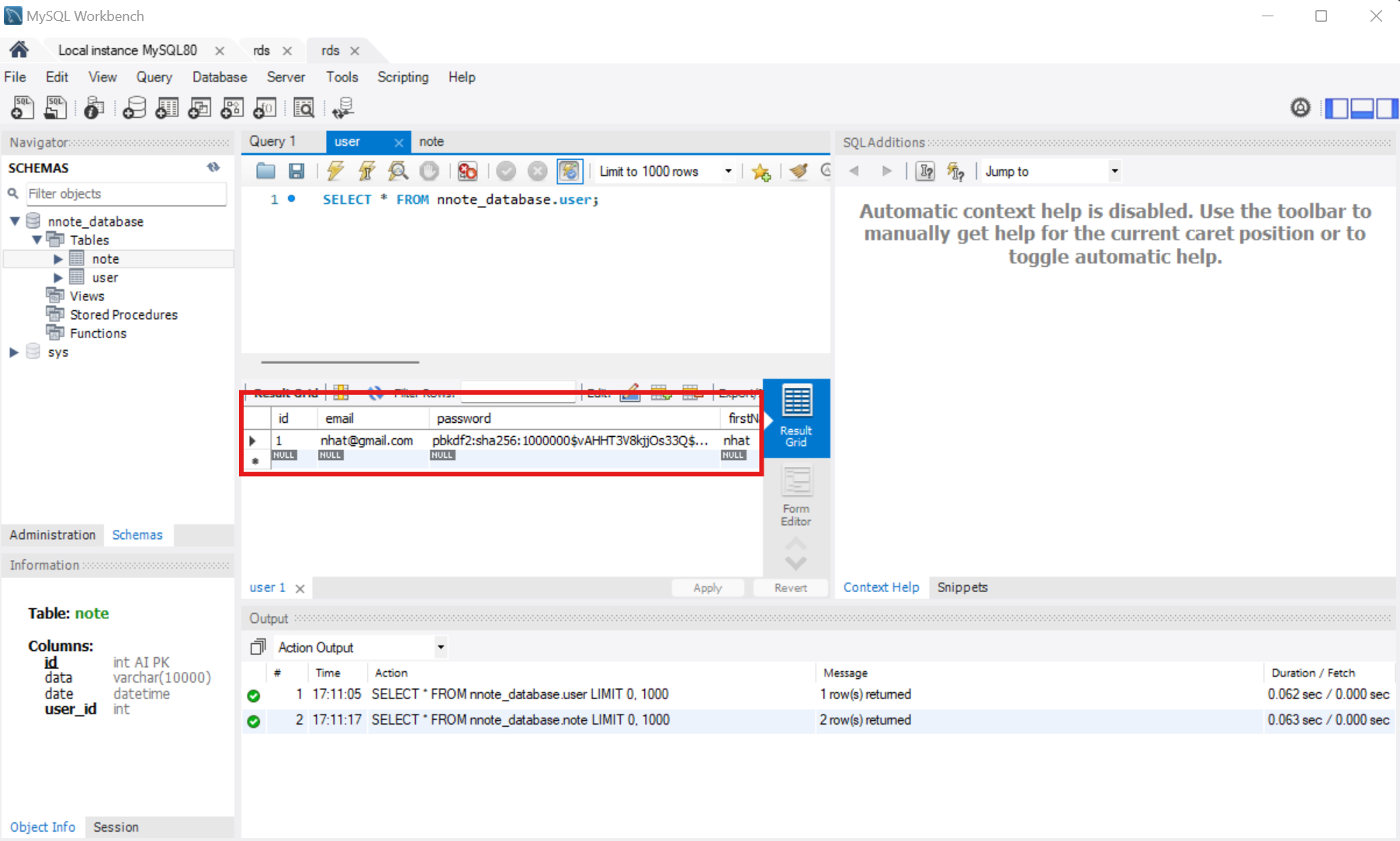Expand user table node
The height and width of the screenshot is (841, 1400).
(x=57, y=278)
